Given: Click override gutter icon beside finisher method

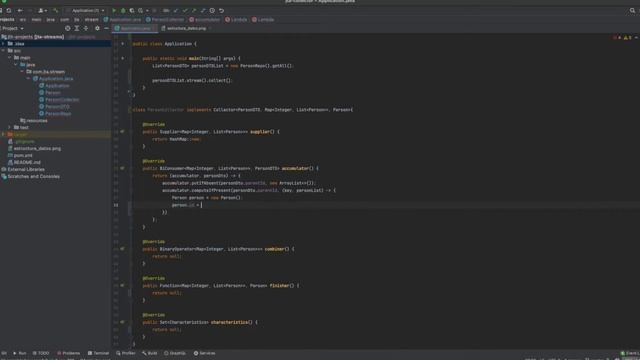Looking at the screenshot, I should pos(122,285).
